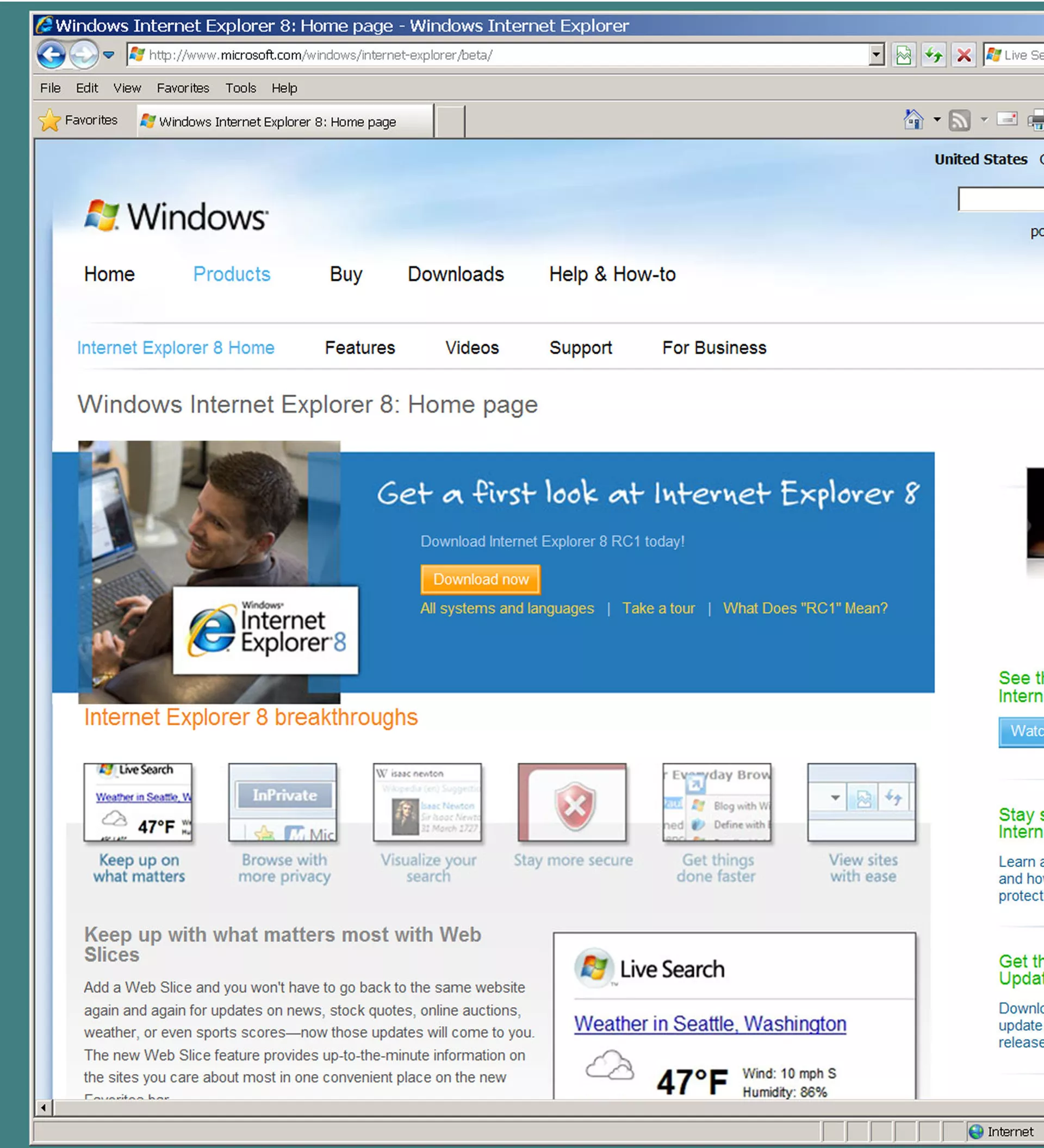Go to the Home navigation link
The image size is (1044, 1148).
(x=109, y=274)
